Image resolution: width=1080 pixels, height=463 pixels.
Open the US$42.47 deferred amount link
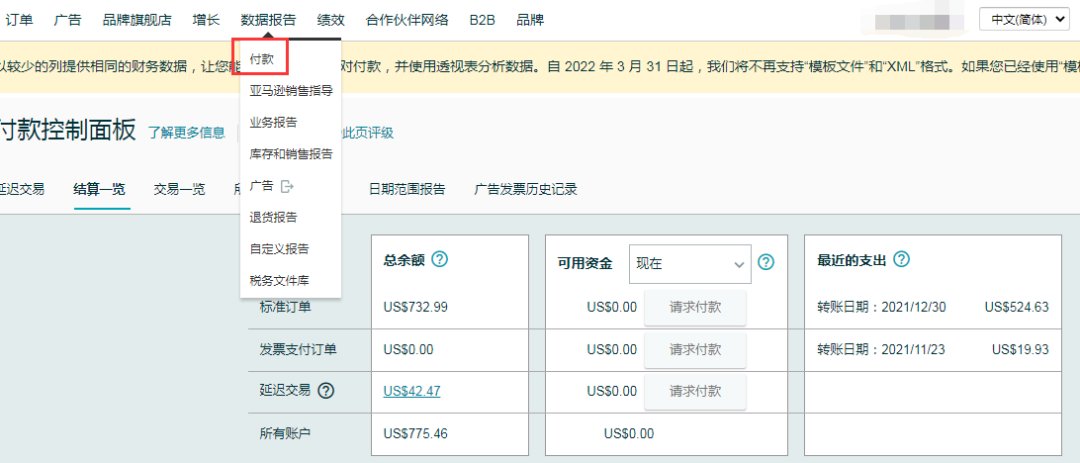click(x=411, y=391)
